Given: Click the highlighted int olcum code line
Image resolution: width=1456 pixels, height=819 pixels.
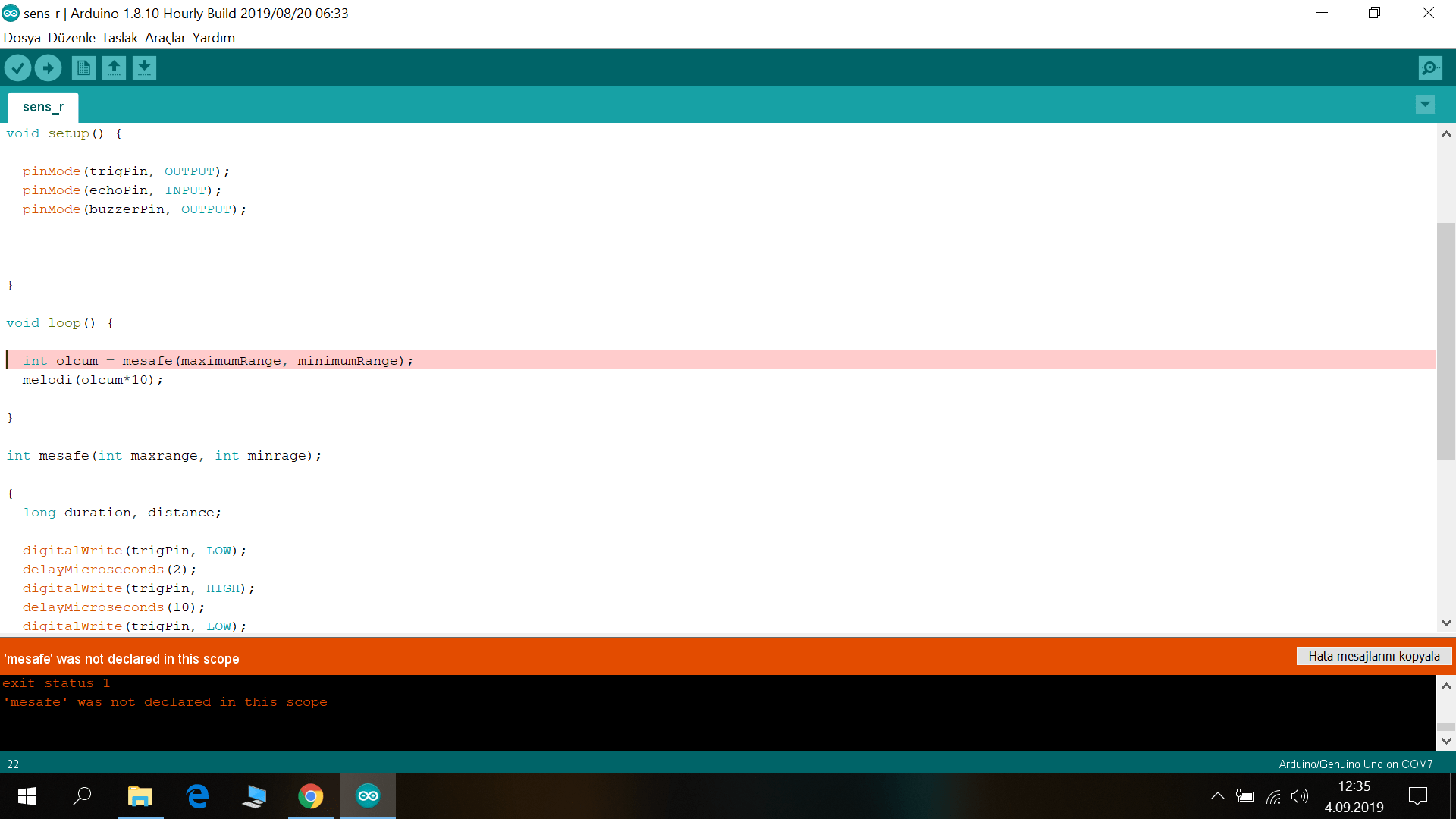Looking at the screenshot, I should click(218, 361).
